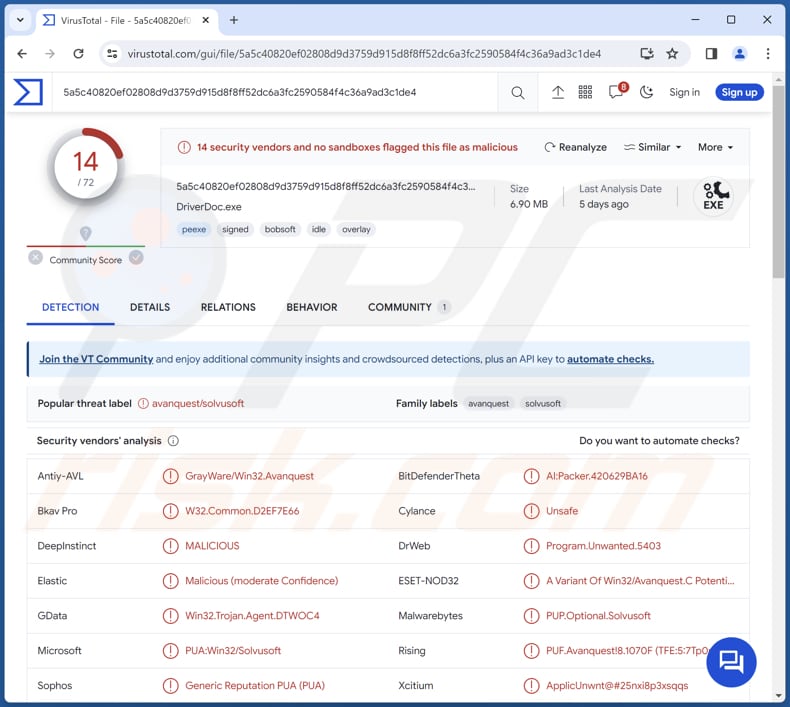Click the red alert icon in malicious banner

point(184,148)
